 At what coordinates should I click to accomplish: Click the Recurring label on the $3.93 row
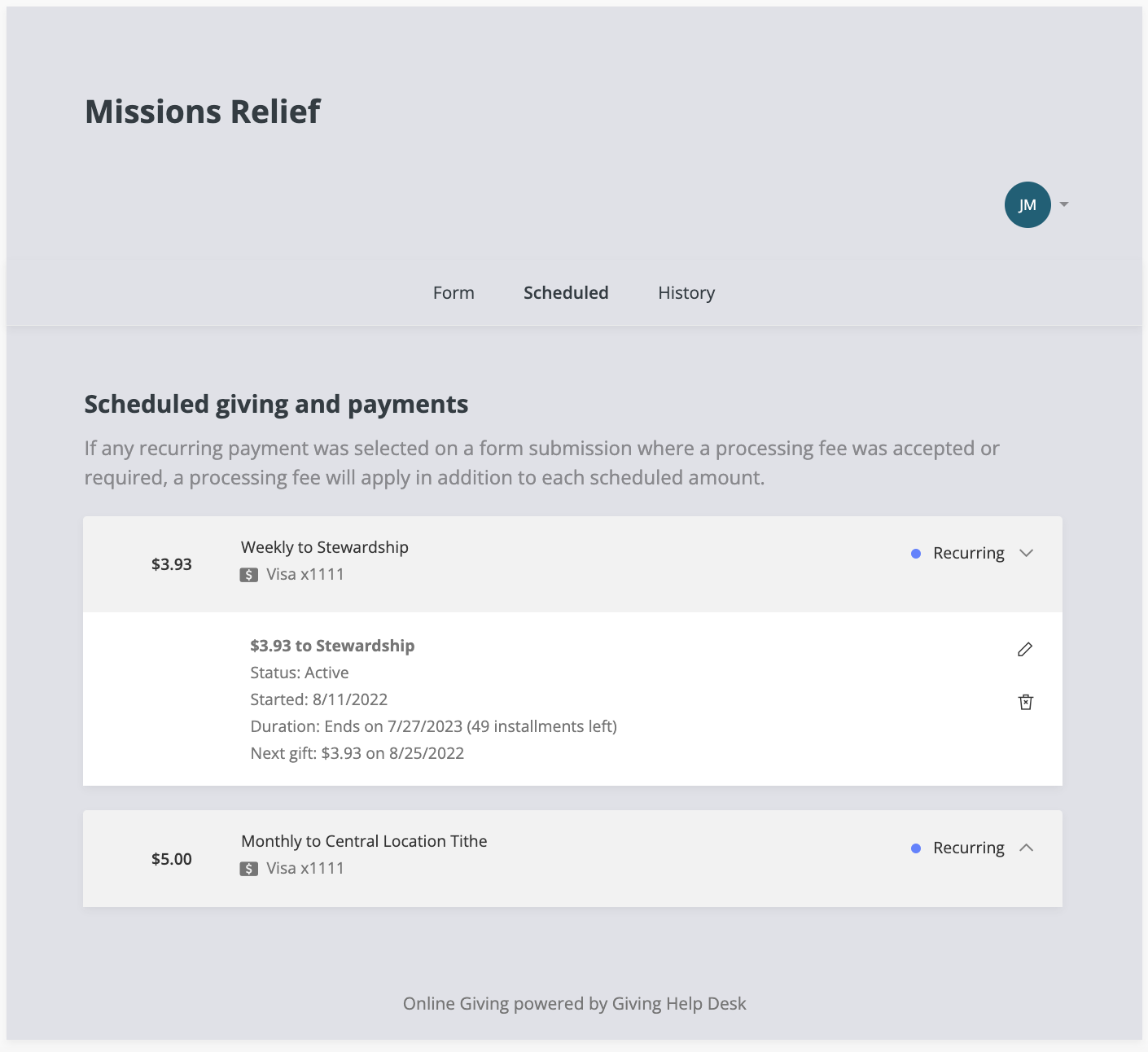[968, 554]
